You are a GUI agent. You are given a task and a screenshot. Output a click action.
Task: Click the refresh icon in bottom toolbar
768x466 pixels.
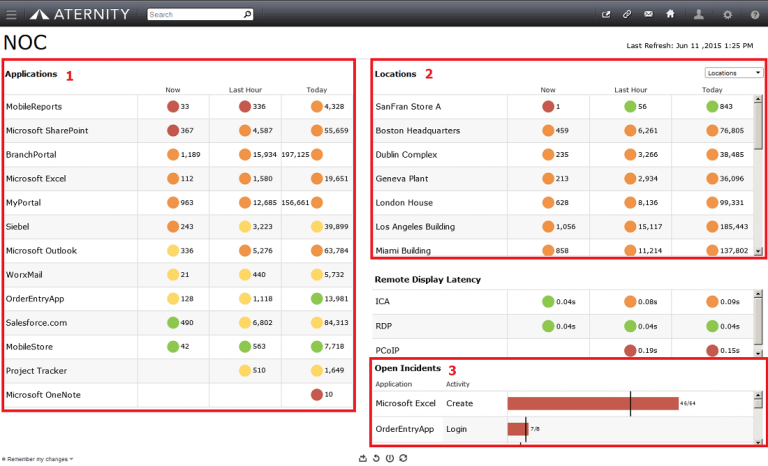coord(403,458)
